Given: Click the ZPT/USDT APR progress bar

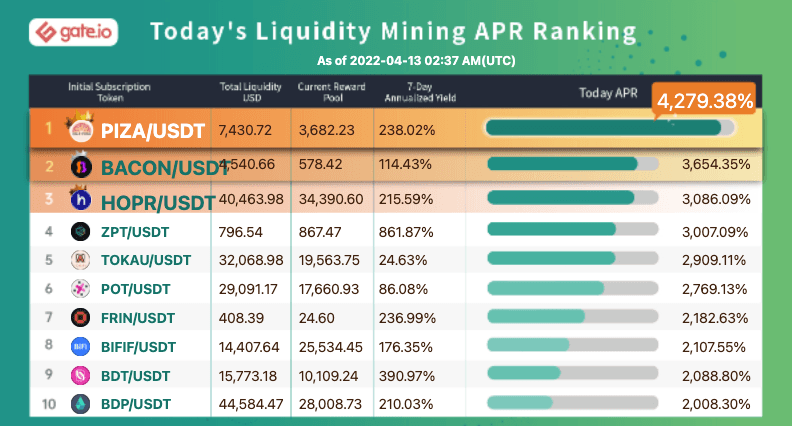Looking at the screenshot, I should (573, 229).
